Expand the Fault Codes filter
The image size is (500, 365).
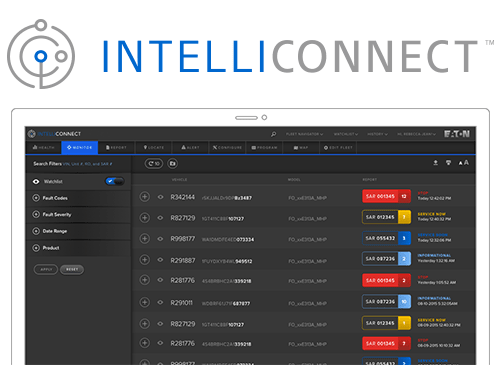[36, 198]
